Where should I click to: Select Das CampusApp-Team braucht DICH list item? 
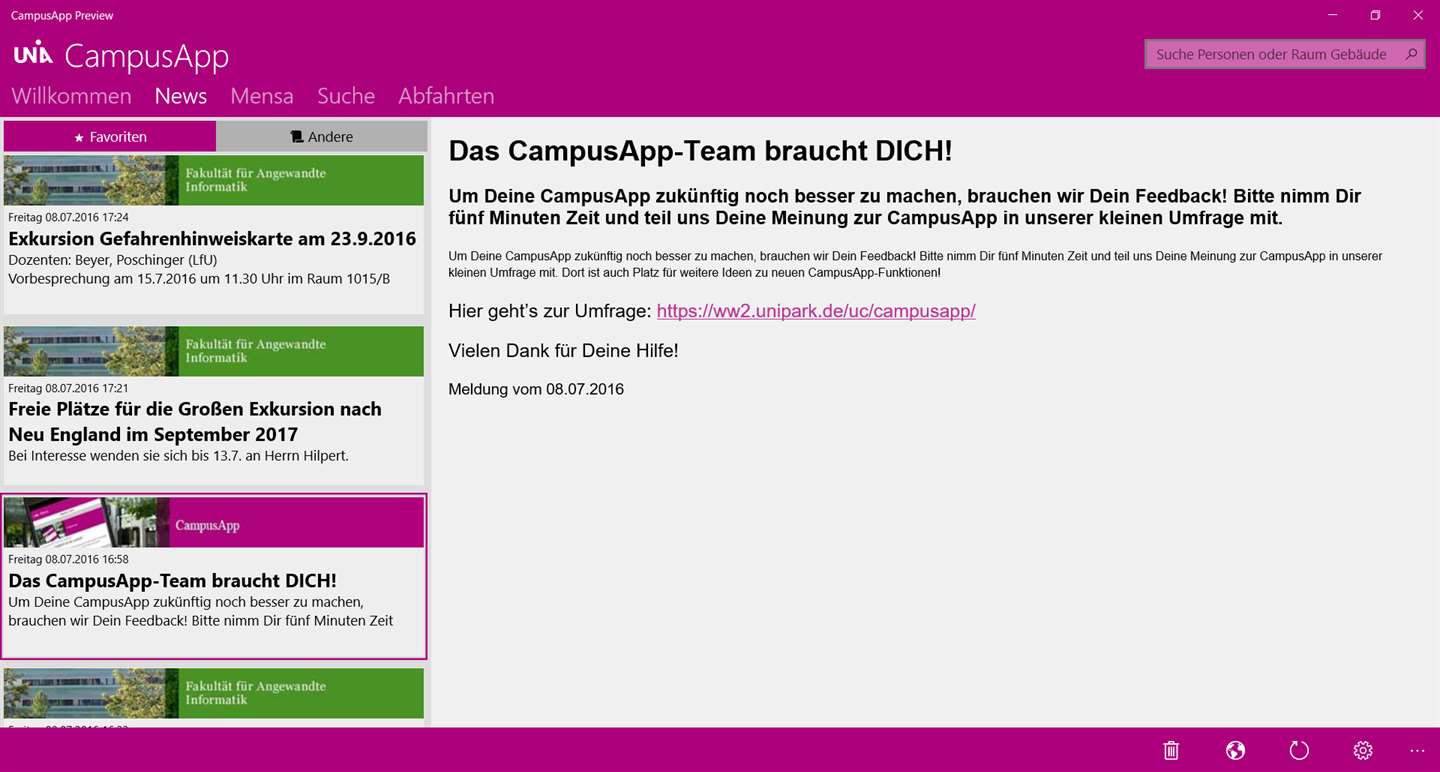(x=214, y=577)
